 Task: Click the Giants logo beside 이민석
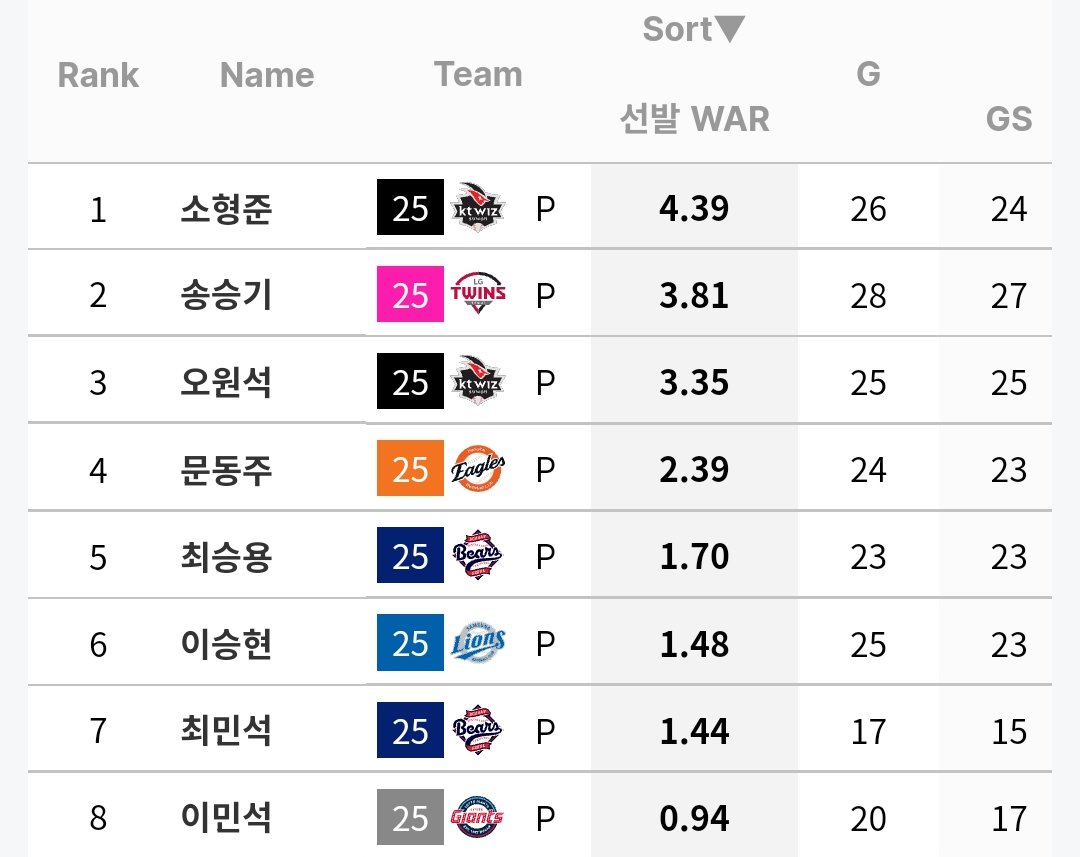coord(477,817)
